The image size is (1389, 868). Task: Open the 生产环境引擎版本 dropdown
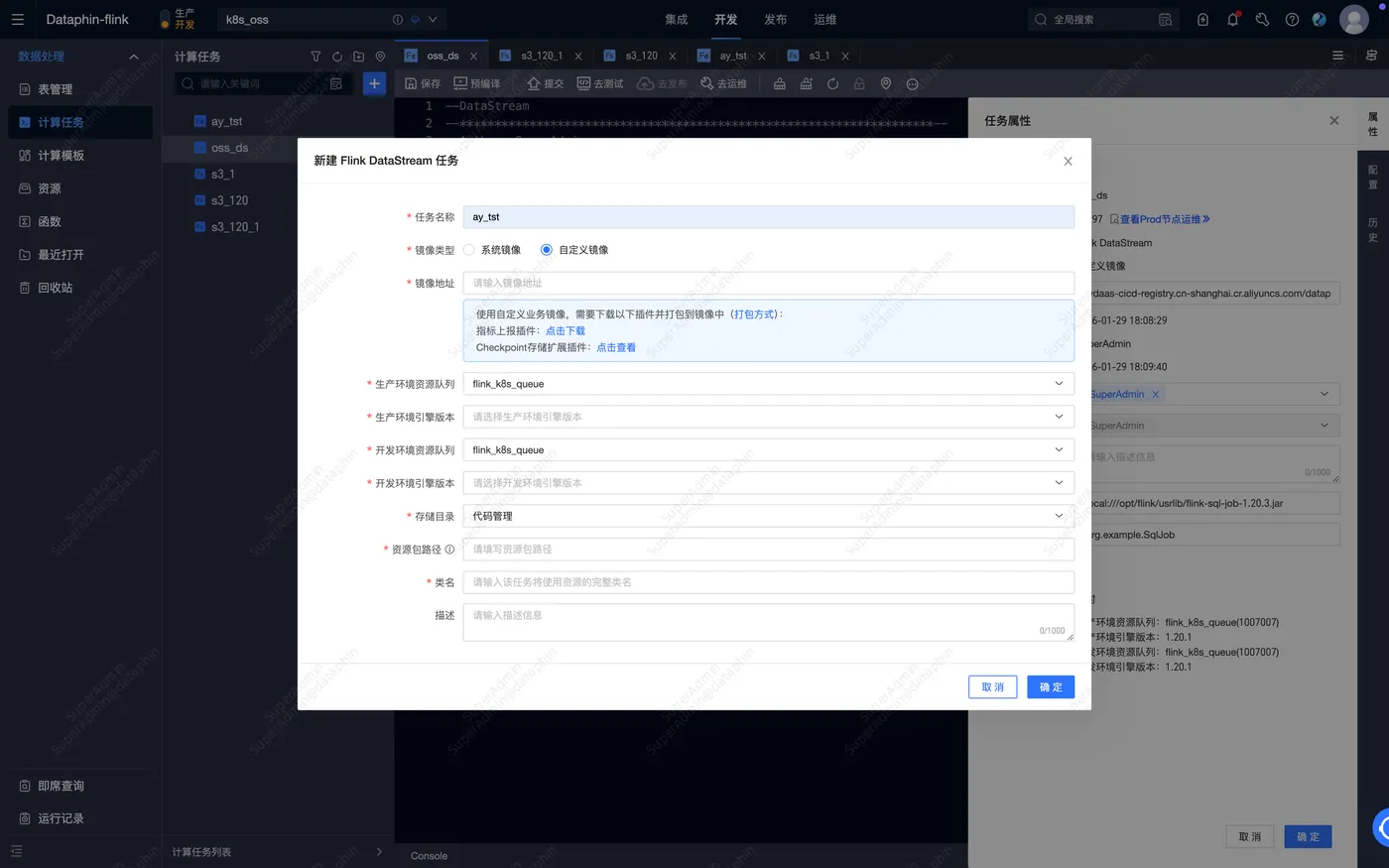pyautogui.click(x=768, y=417)
